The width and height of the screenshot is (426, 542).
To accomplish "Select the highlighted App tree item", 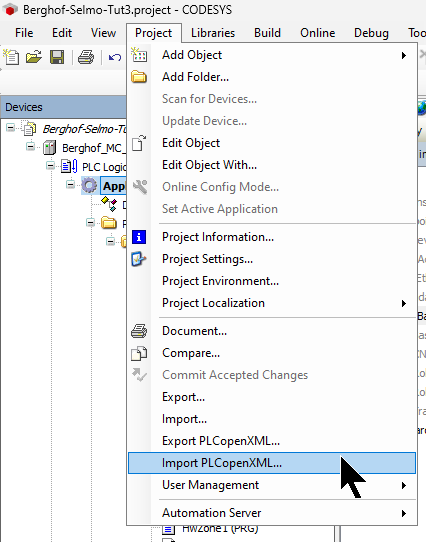I will point(113,186).
